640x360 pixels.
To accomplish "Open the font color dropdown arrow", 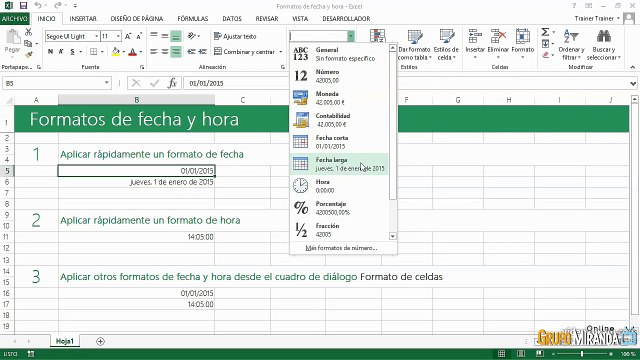I will coord(141,52).
